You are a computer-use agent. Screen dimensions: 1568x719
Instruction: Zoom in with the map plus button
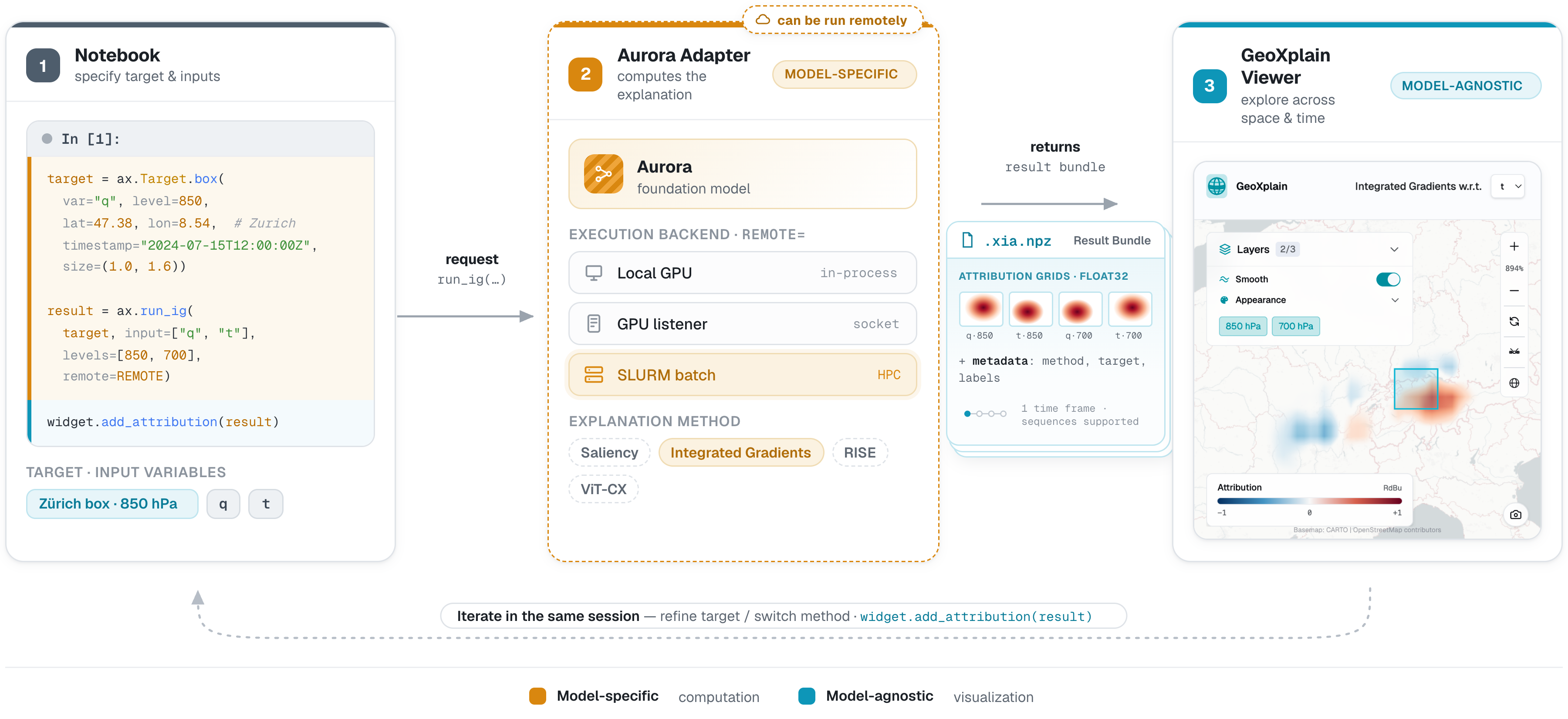coord(1514,247)
